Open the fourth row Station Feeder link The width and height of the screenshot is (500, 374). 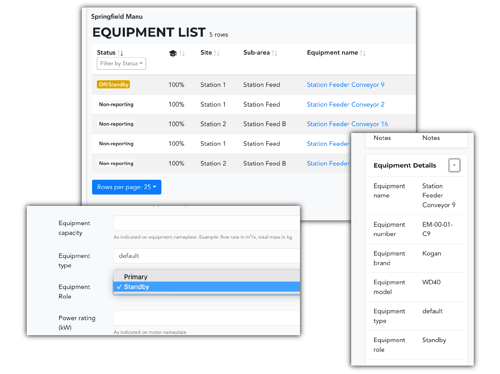click(328, 144)
